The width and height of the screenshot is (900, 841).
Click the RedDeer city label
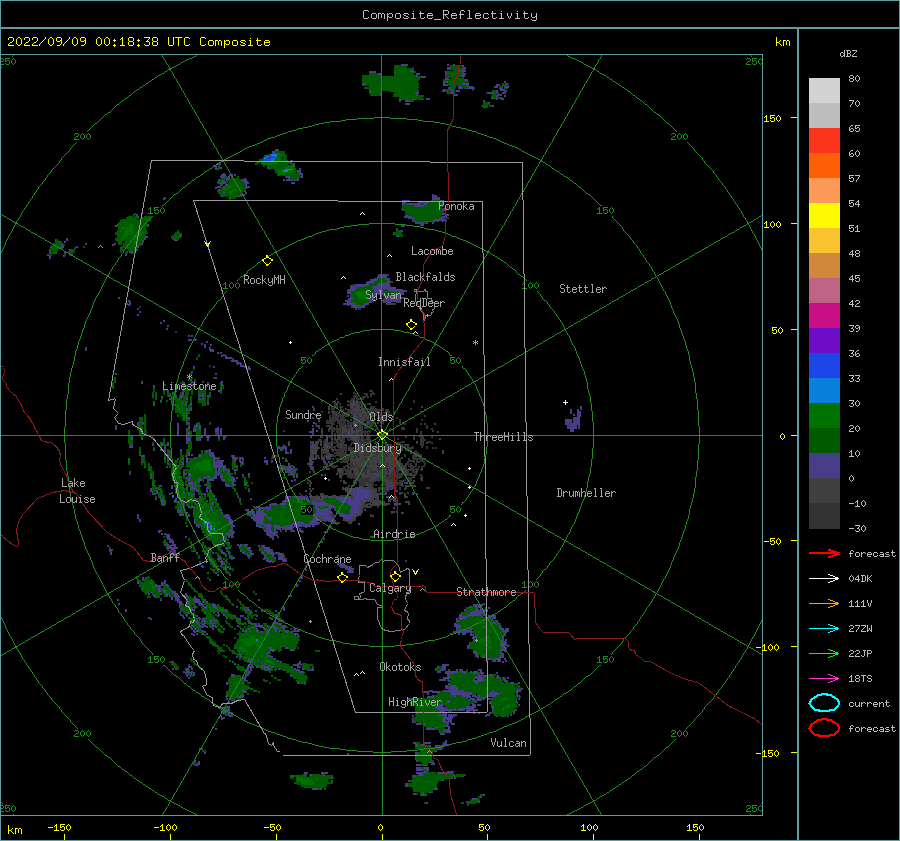click(x=424, y=303)
